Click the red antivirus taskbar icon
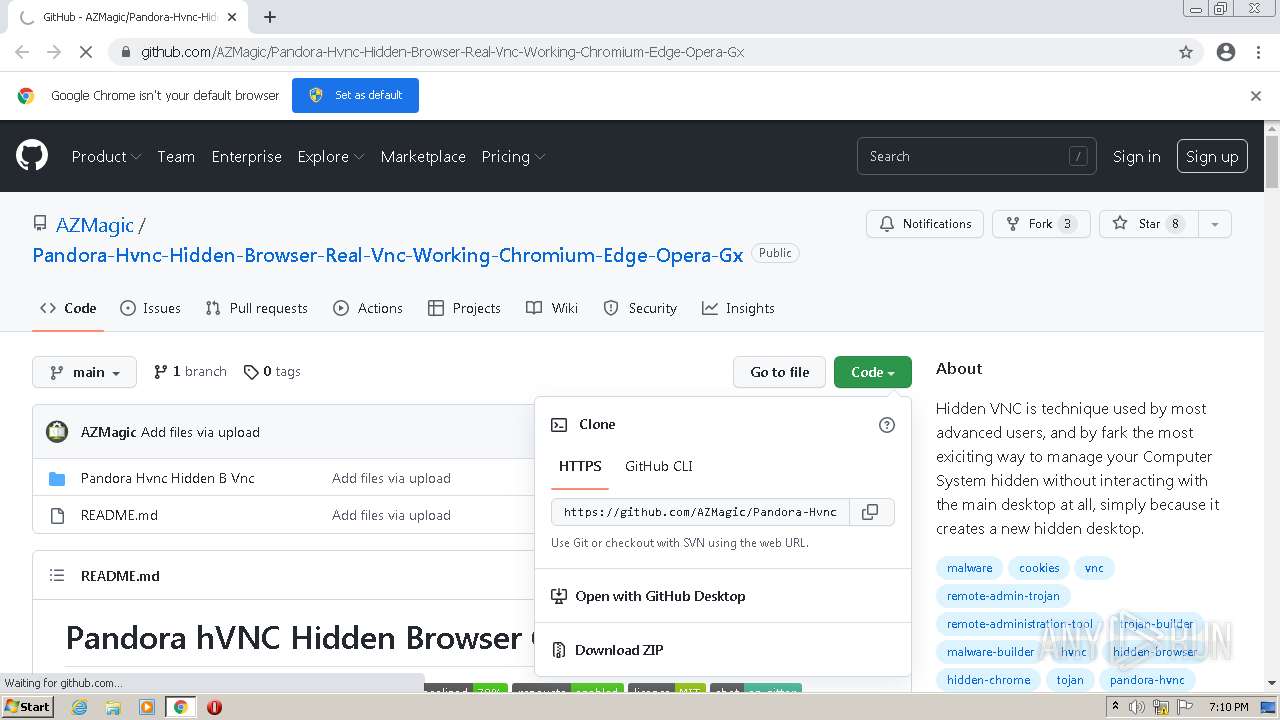This screenshot has width=1280, height=720. [214, 707]
